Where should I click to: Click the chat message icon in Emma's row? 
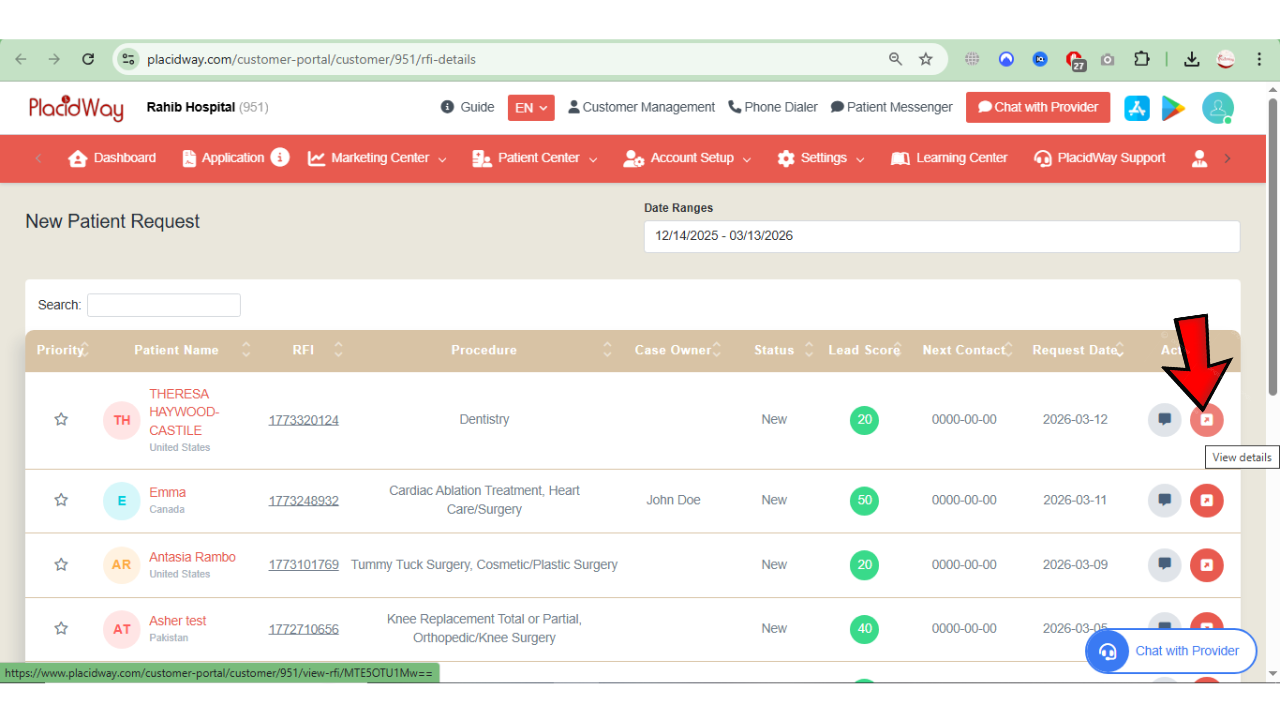tap(1164, 500)
